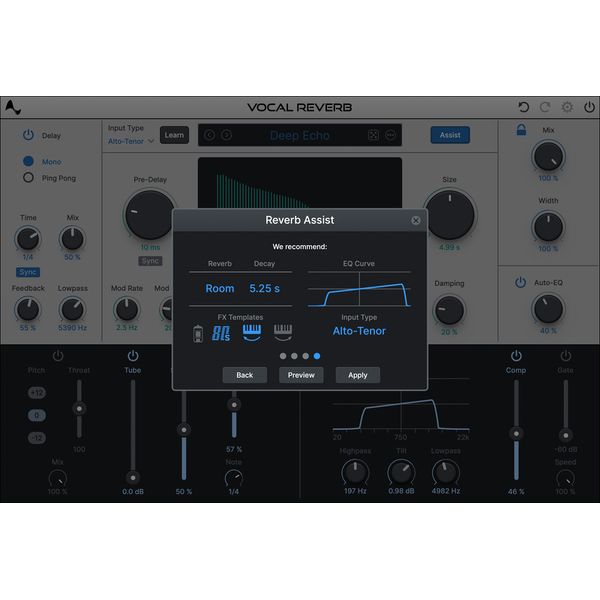Click the Width knob
The image size is (600, 600).
coord(548,227)
